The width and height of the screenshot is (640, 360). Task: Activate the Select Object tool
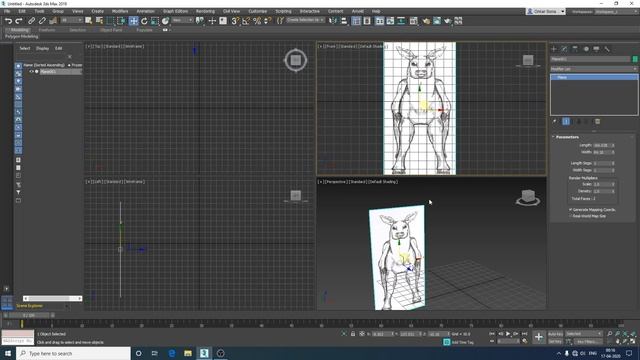(x=88, y=21)
